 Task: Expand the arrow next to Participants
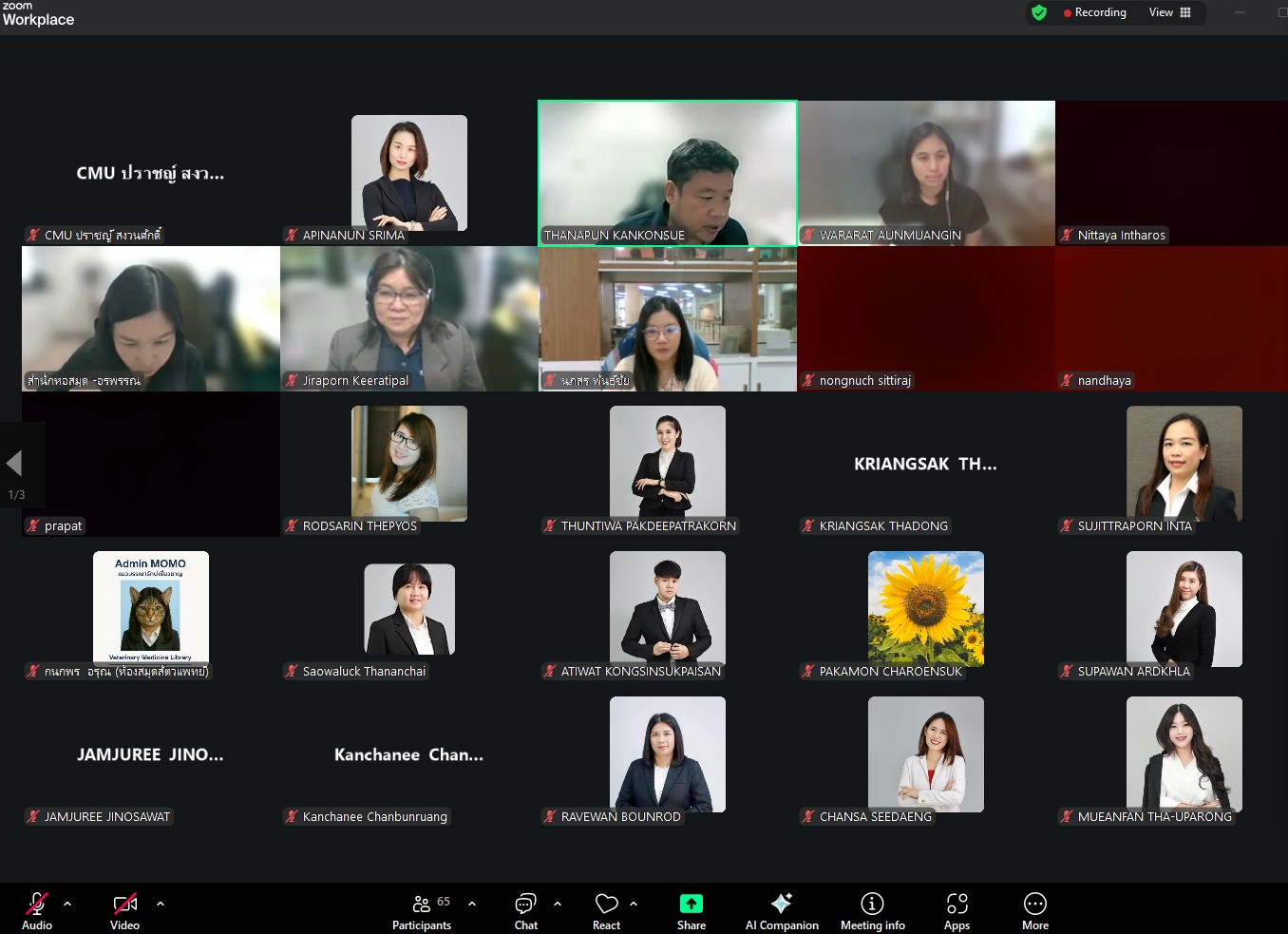pyautogui.click(x=472, y=904)
